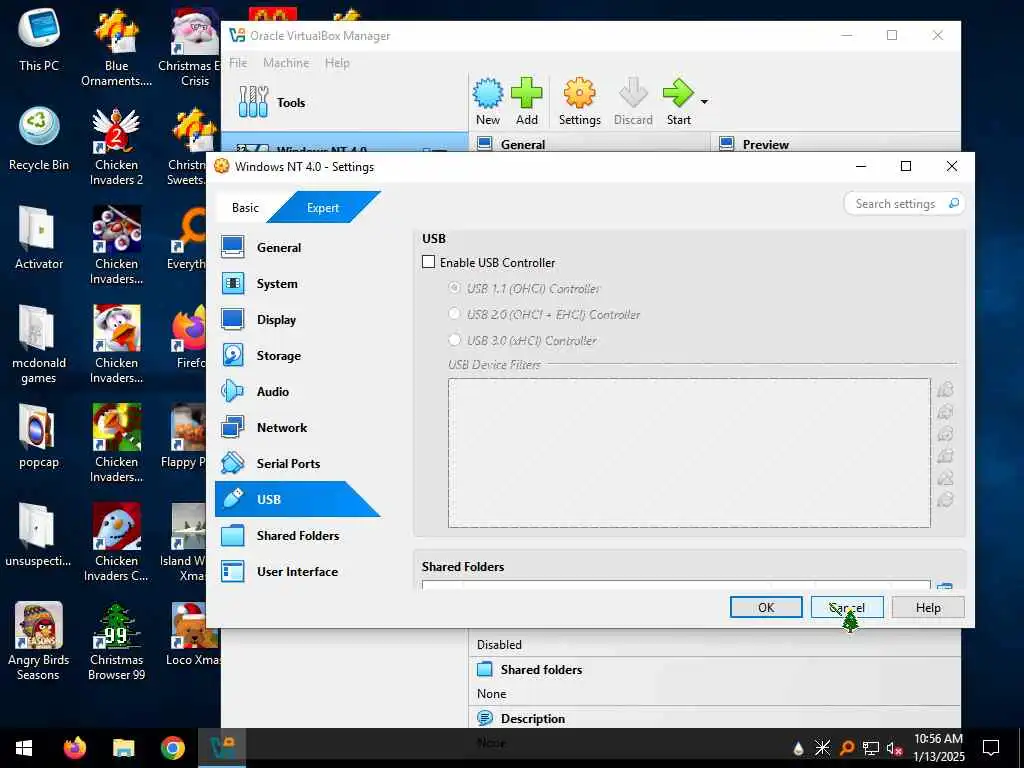Open the unsuspecti... desktop folder
This screenshot has height=768, width=1024.
click(x=39, y=535)
